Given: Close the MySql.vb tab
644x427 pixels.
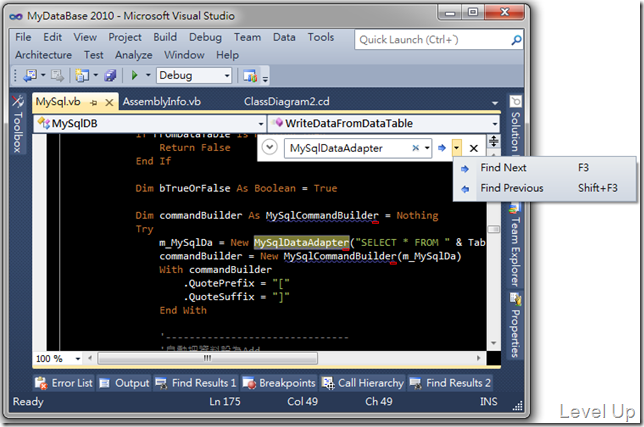Looking at the screenshot, I should [x=109, y=103].
